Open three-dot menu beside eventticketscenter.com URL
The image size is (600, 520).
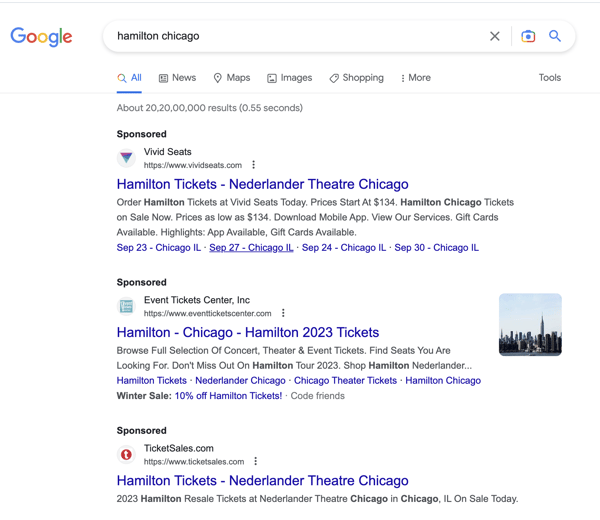tap(283, 313)
